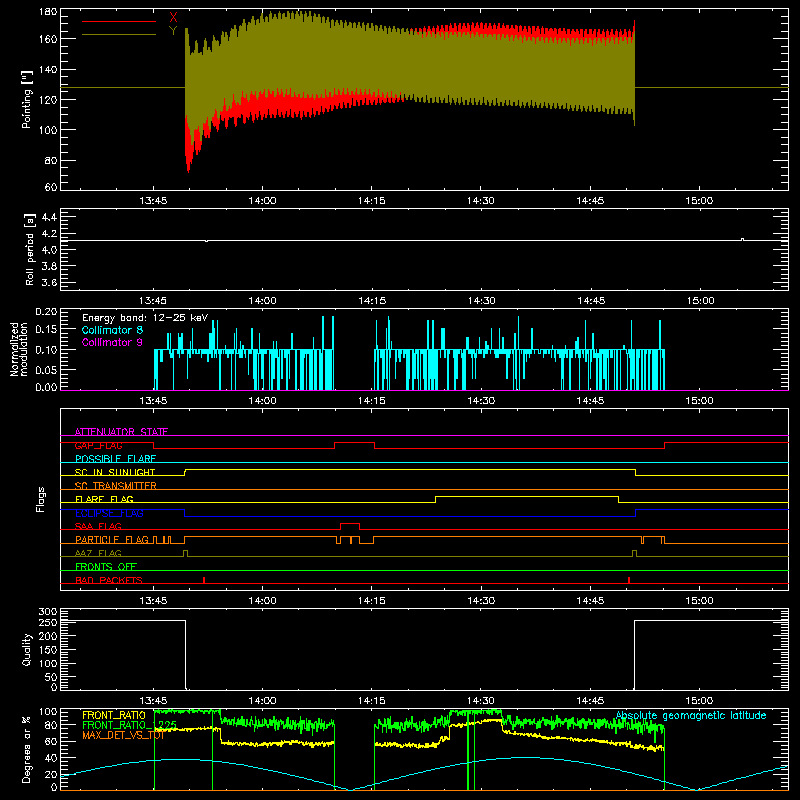Screen dimensions: 800x800
Task: Select the olive Y legend label
Action: point(173,31)
